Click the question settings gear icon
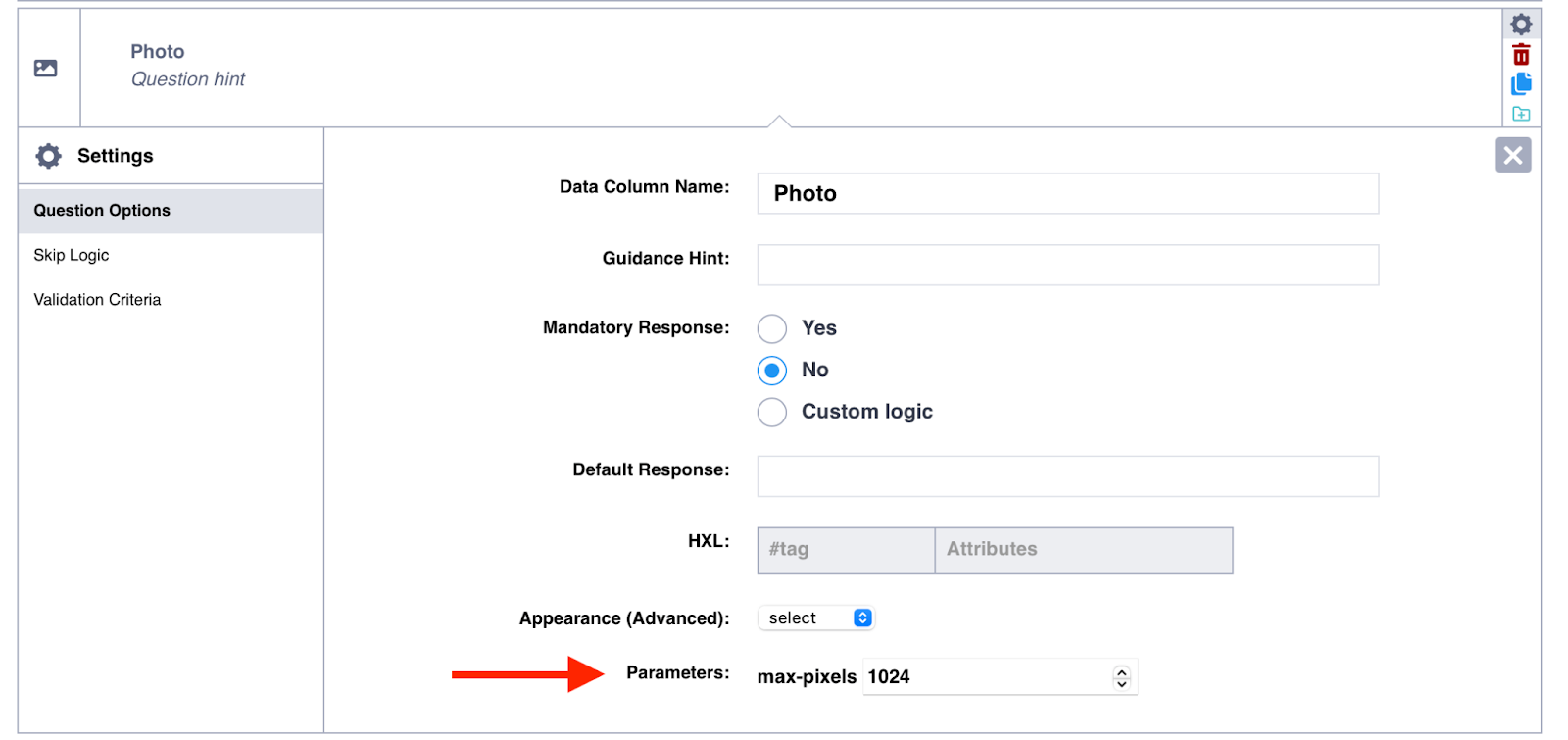The width and height of the screenshot is (1568, 740). 1520,24
